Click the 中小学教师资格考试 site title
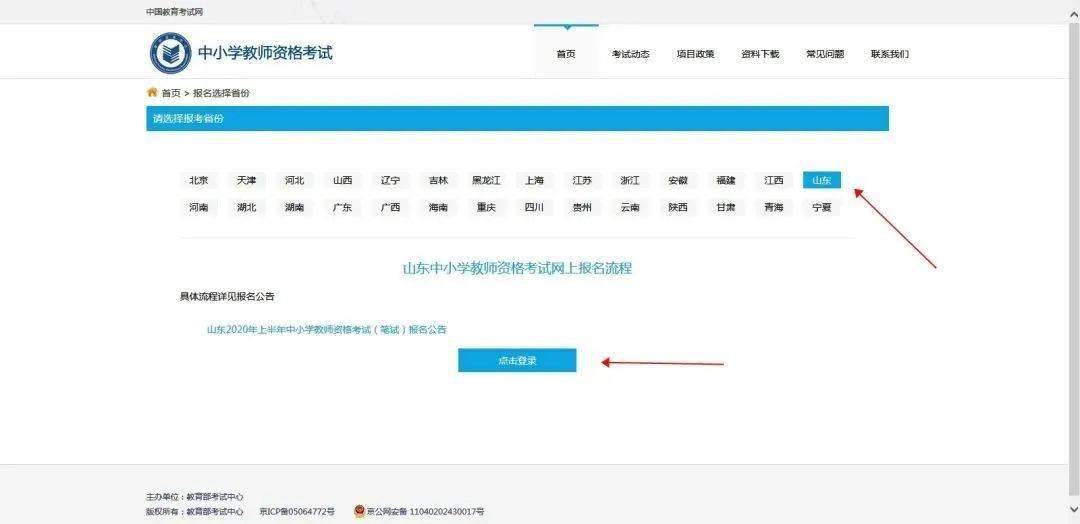Viewport: 1080px width, 524px height. (x=265, y=53)
